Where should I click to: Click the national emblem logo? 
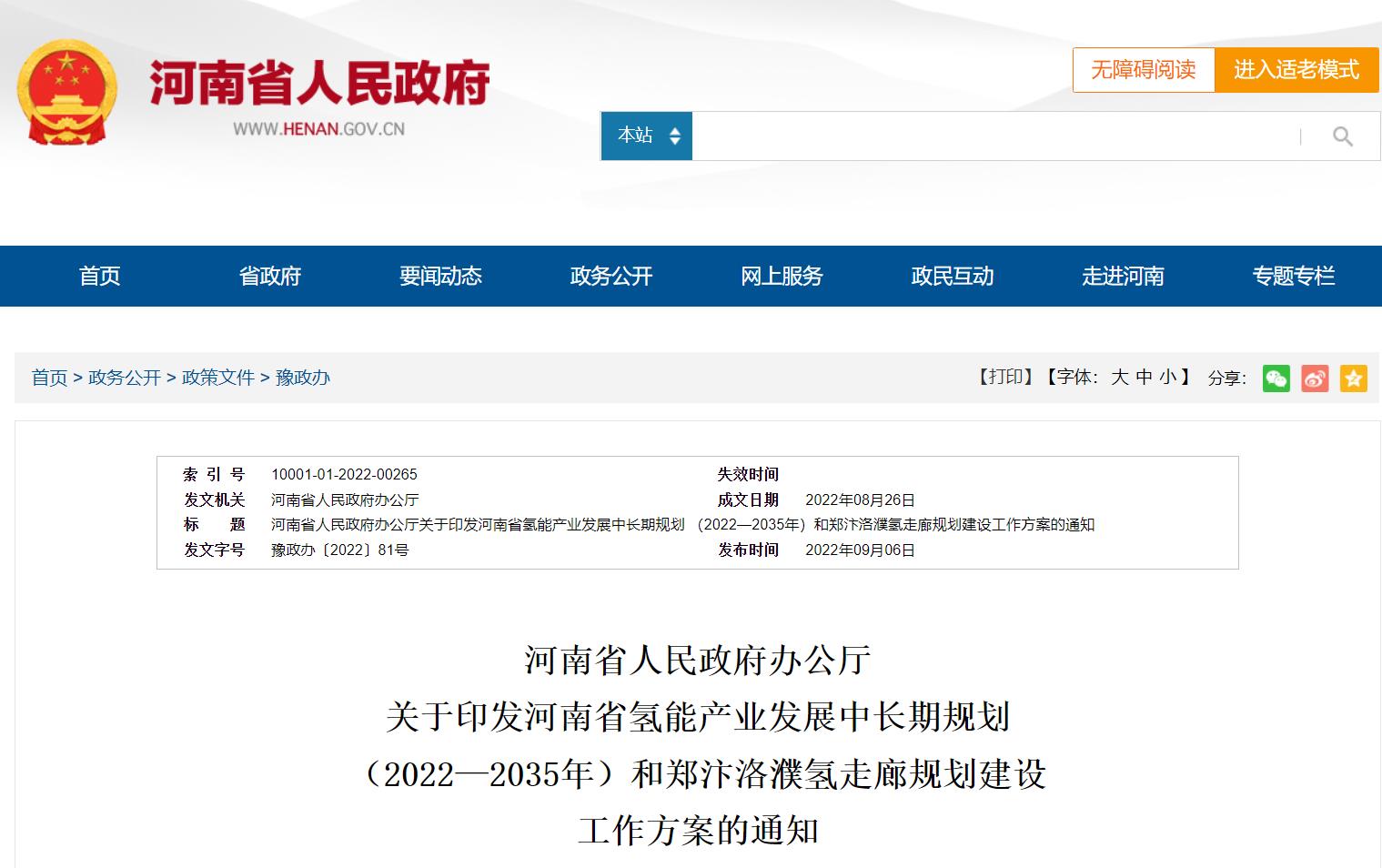(66, 93)
